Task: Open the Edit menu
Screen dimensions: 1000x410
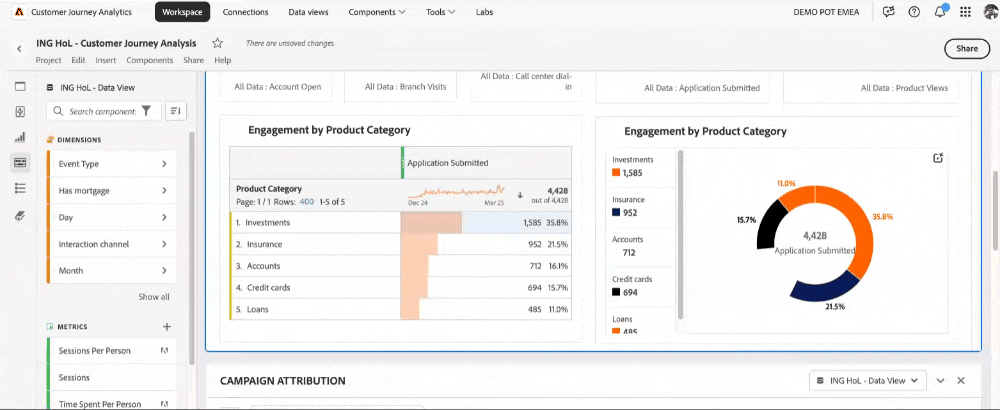Action: pos(78,60)
